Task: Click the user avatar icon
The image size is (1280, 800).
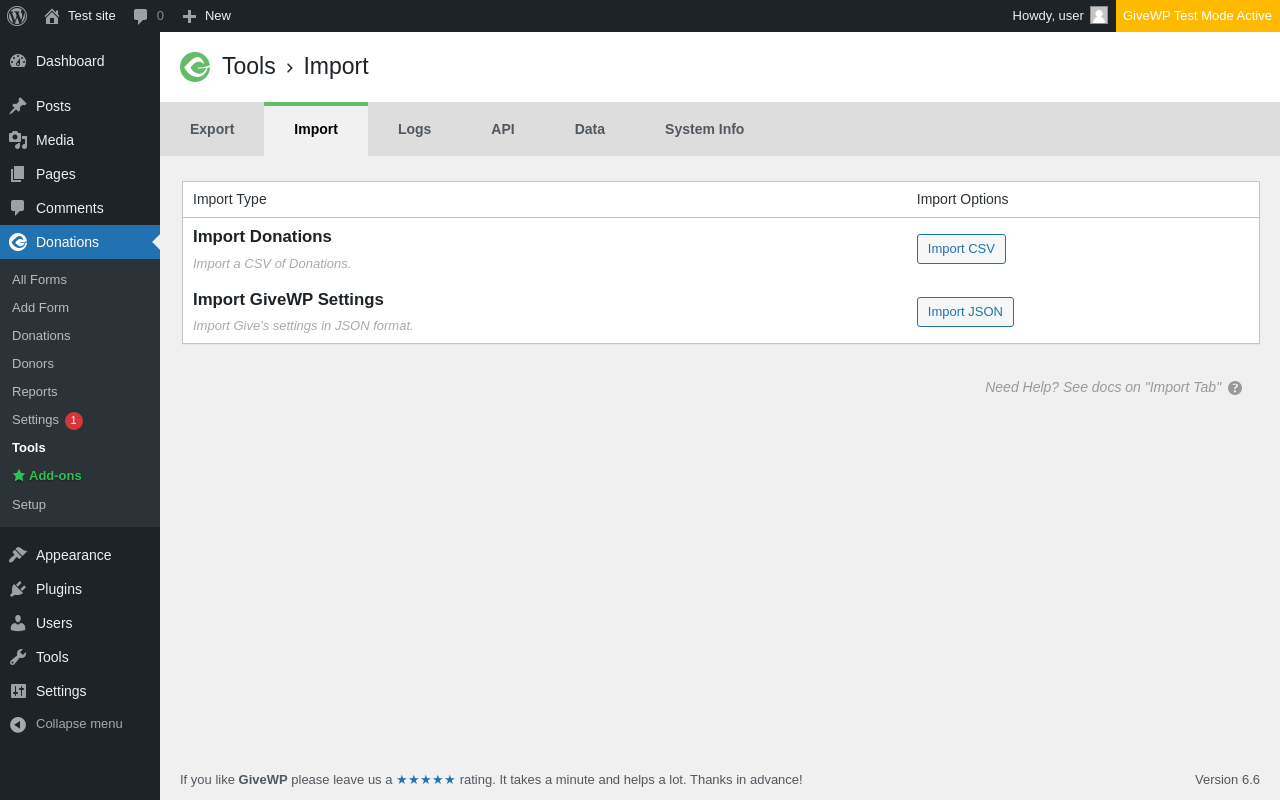Action: point(1099,16)
